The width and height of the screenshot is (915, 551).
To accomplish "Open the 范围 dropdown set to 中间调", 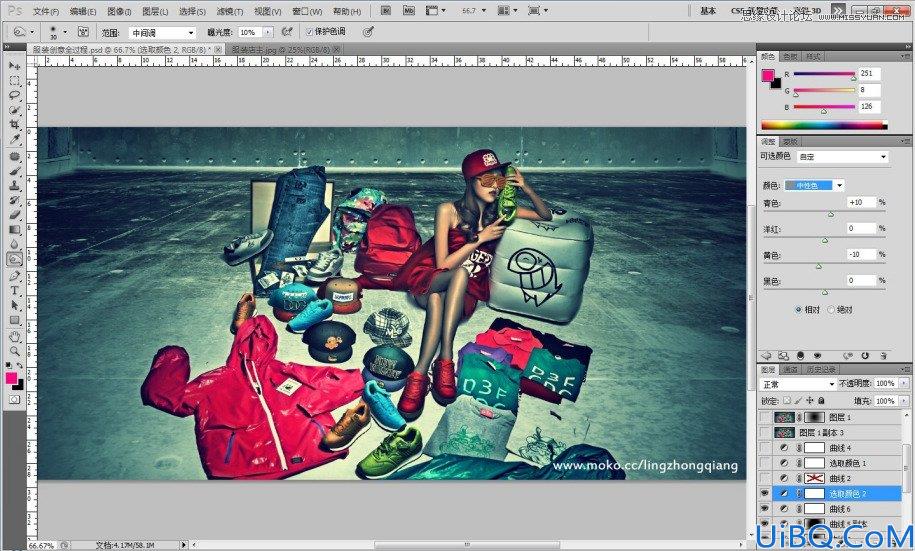I will click(162, 33).
